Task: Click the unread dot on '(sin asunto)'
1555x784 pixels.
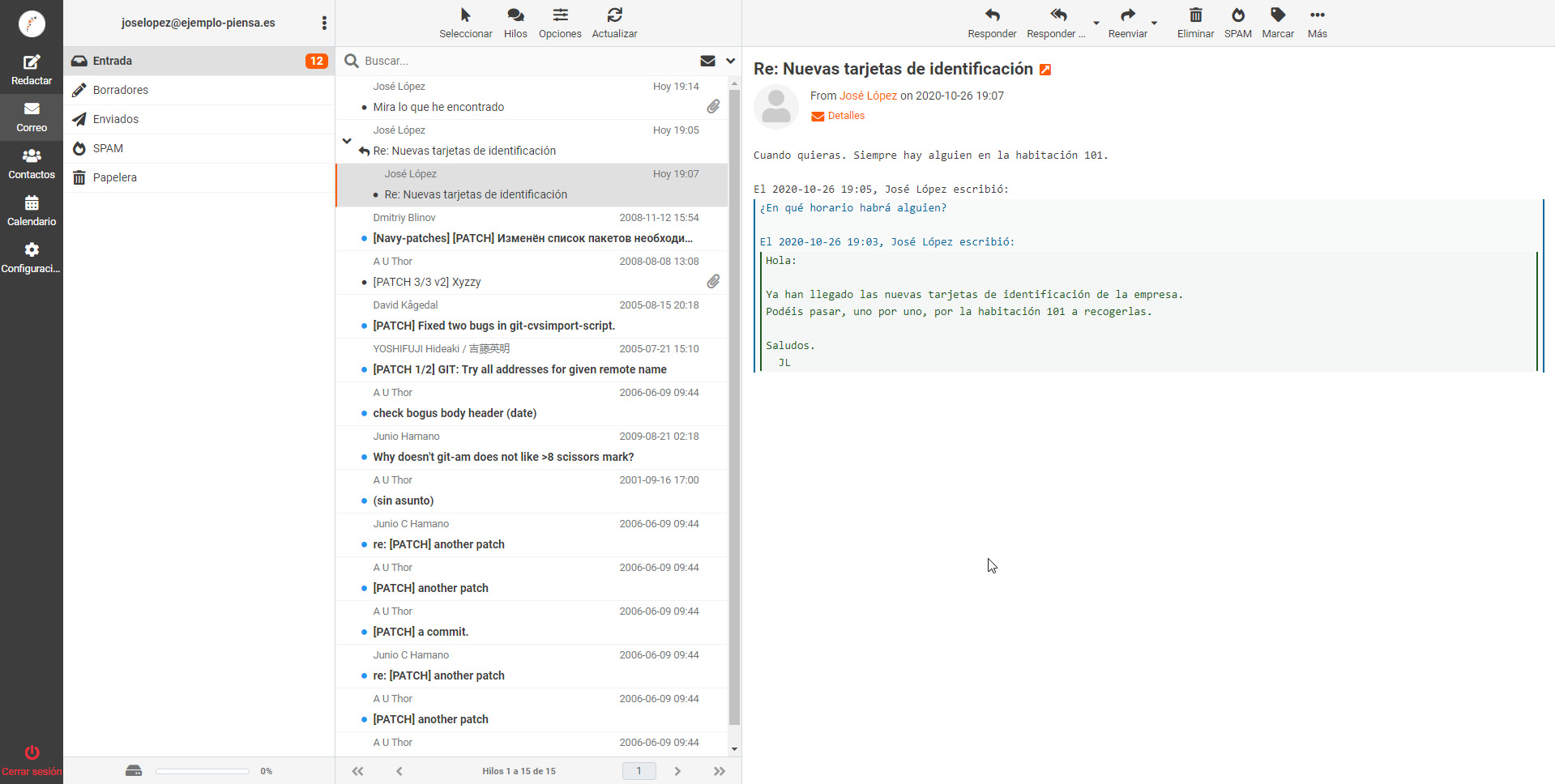Action: (364, 501)
